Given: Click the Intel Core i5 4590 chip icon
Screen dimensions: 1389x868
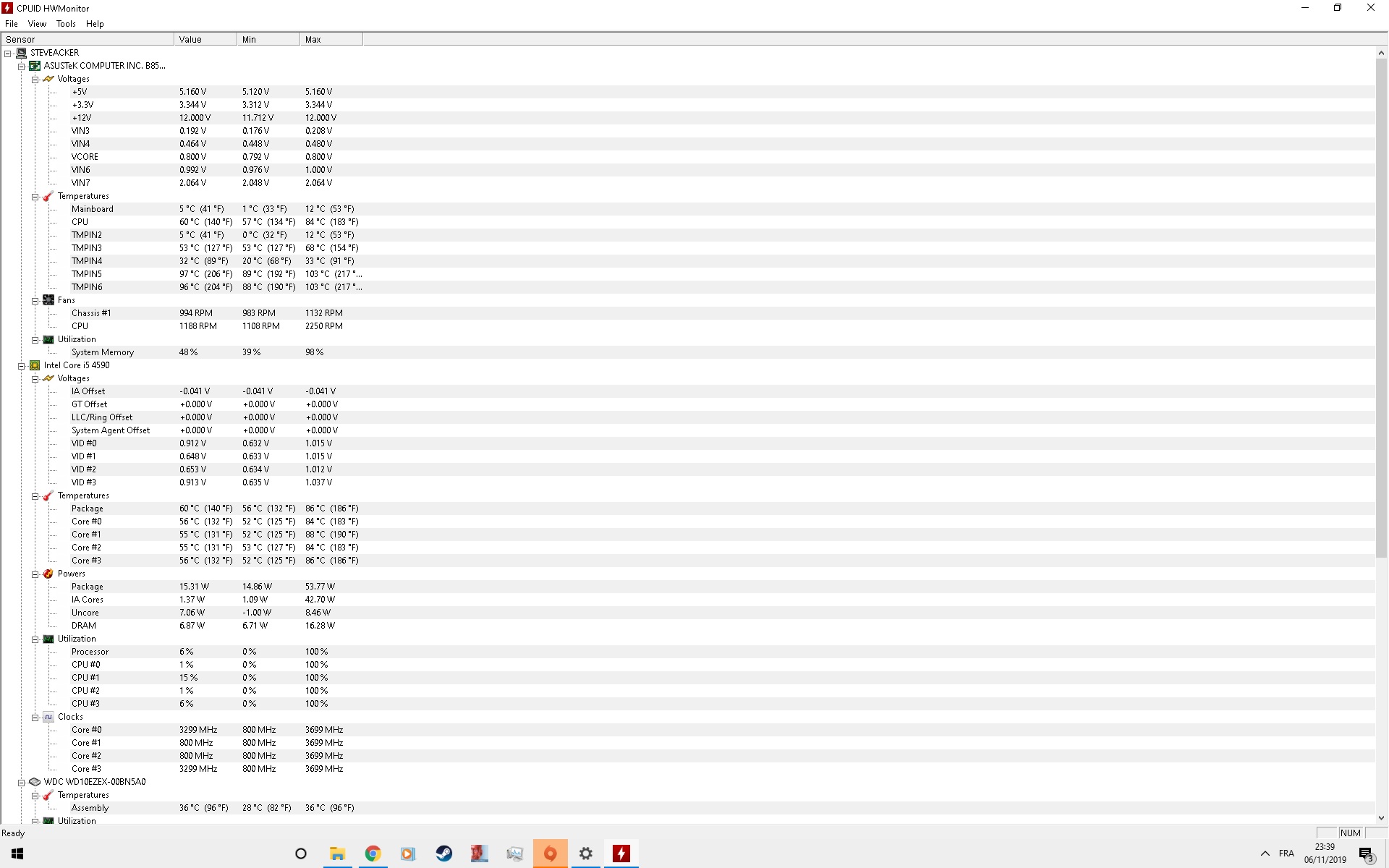Looking at the screenshot, I should (35, 365).
